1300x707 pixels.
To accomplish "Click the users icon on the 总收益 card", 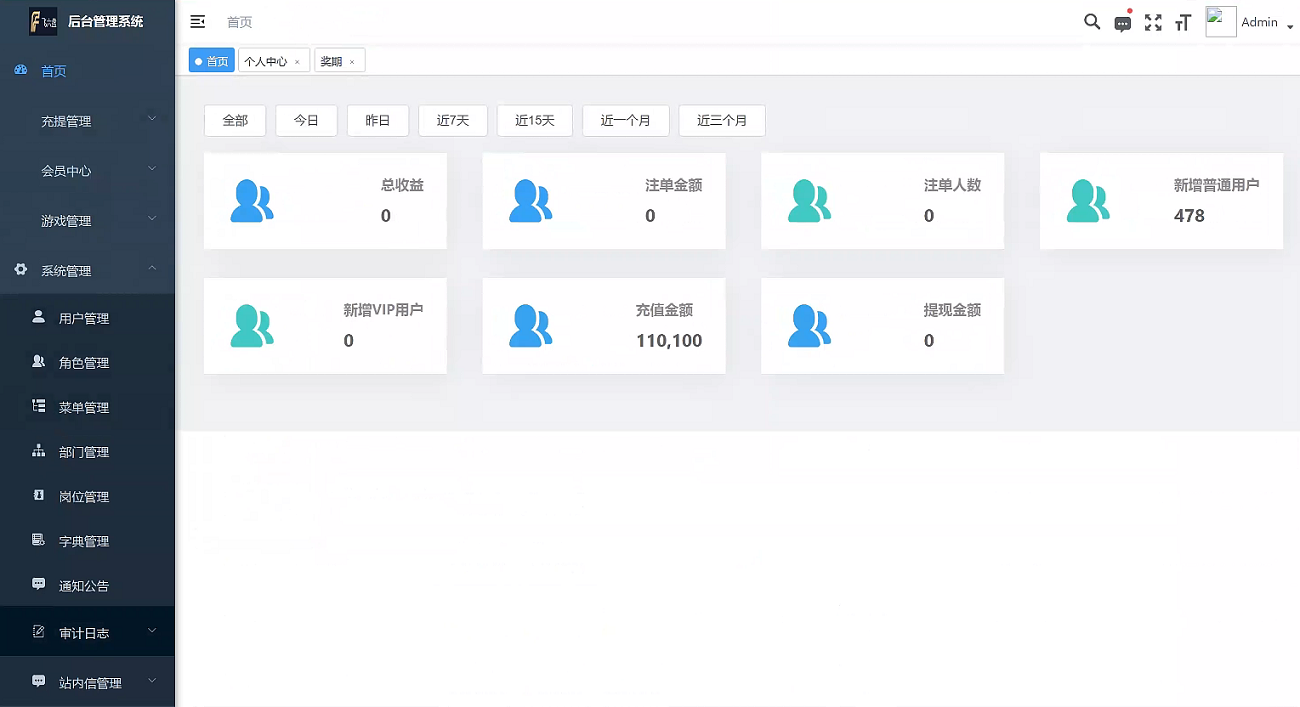I will point(252,201).
